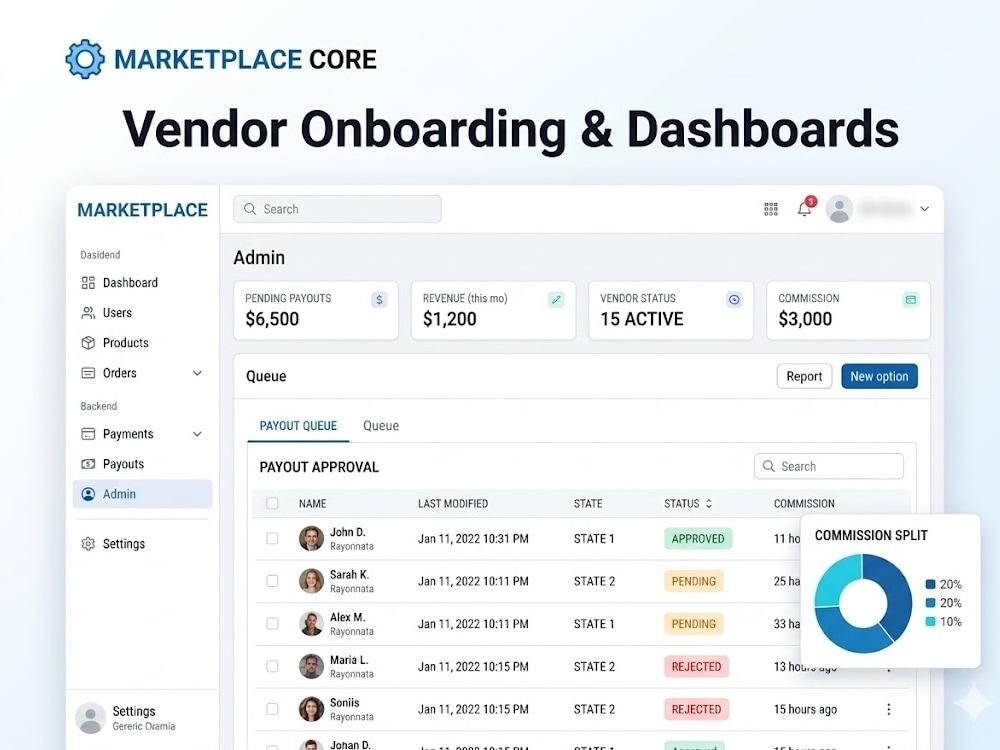Screen dimensions: 1000x750
Task: Click the Commission Split donut chart
Action: pyautogui.click(x=863, y=603)
